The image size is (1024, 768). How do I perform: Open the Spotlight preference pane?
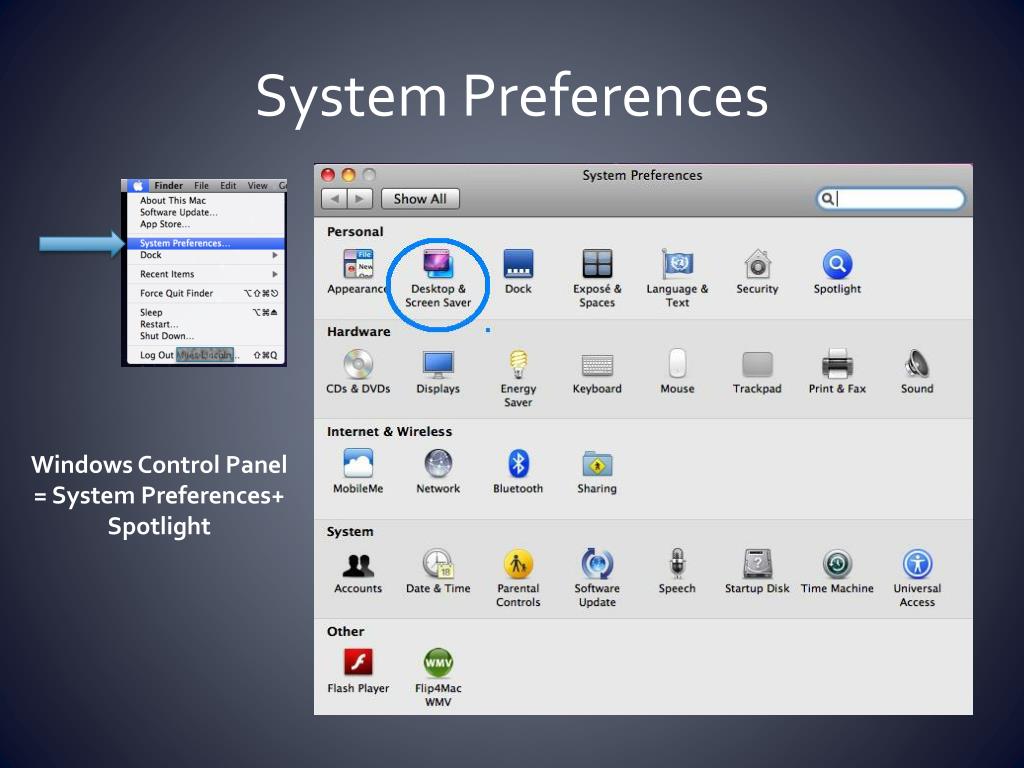(x=837, y=272)
